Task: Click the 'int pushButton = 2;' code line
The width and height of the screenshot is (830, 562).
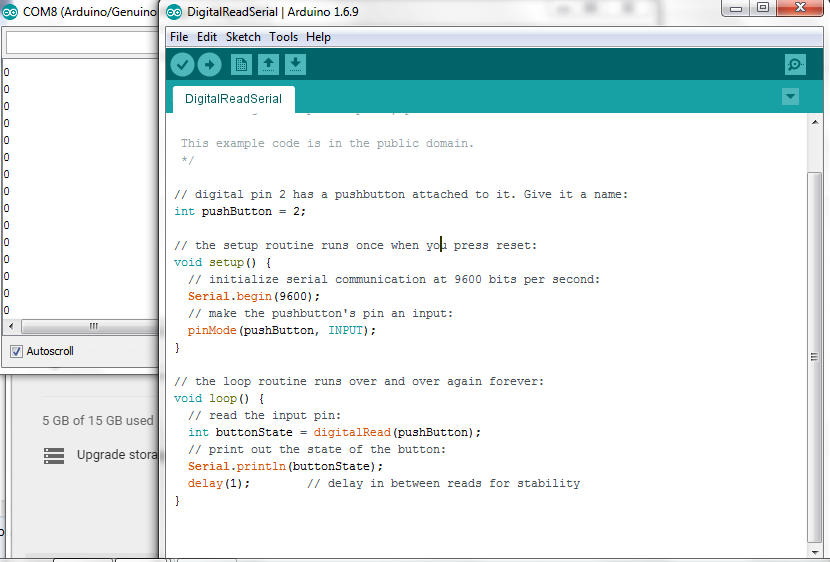Action: [x=240, y=212]
